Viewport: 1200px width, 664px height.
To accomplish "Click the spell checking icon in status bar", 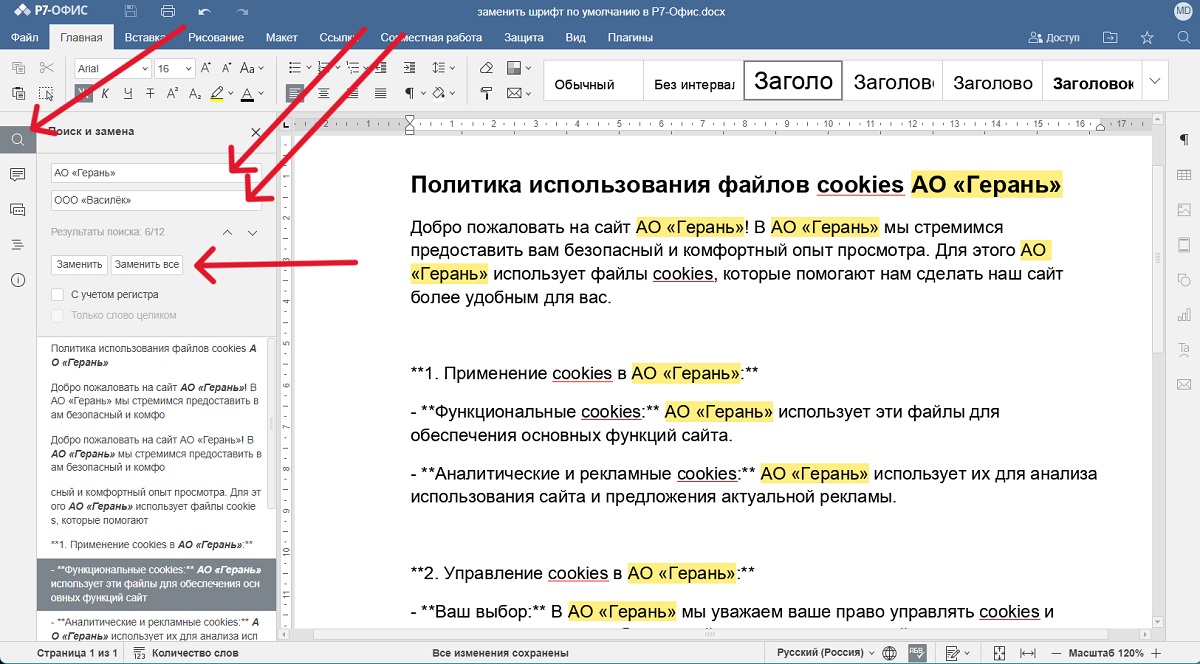I will click(x=918, y=653).
